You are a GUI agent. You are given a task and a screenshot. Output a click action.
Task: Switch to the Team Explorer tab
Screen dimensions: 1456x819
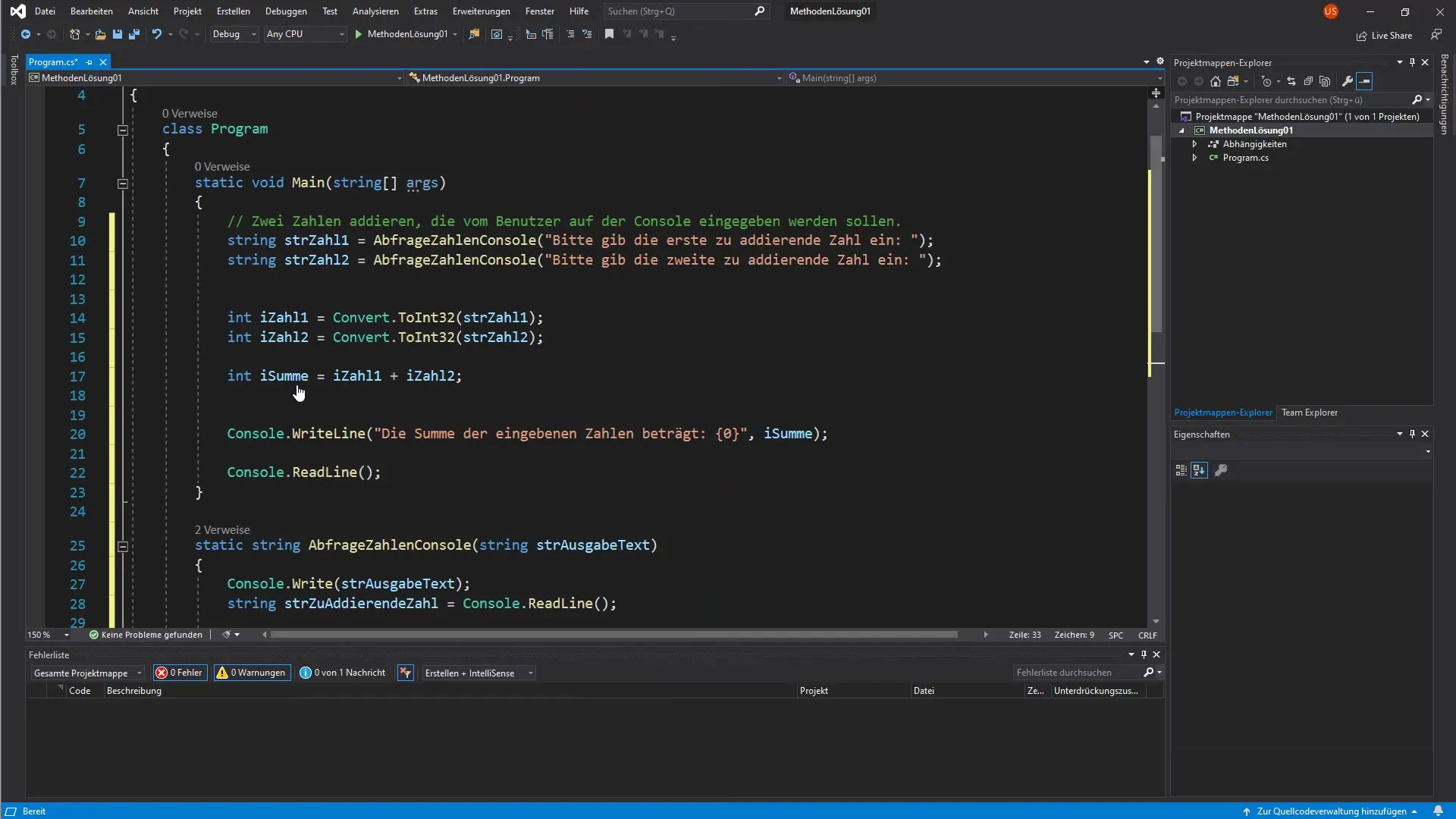point(1310,413)
